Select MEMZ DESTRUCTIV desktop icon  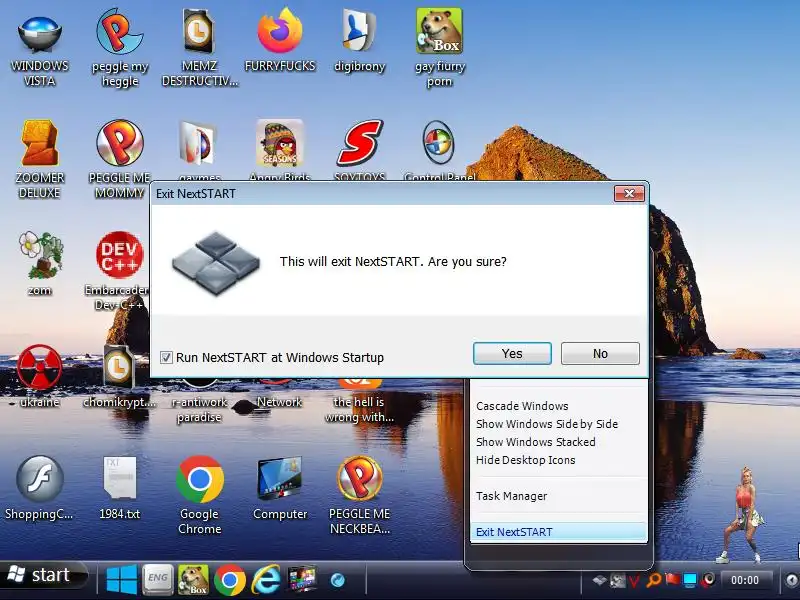[199, 48]
